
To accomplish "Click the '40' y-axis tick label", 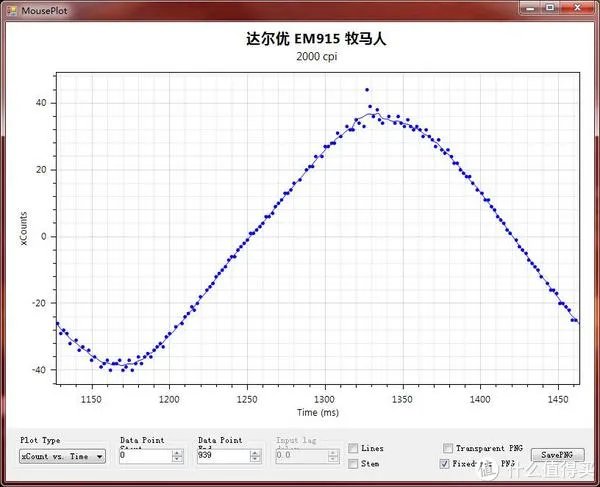I will pos(41,103).
